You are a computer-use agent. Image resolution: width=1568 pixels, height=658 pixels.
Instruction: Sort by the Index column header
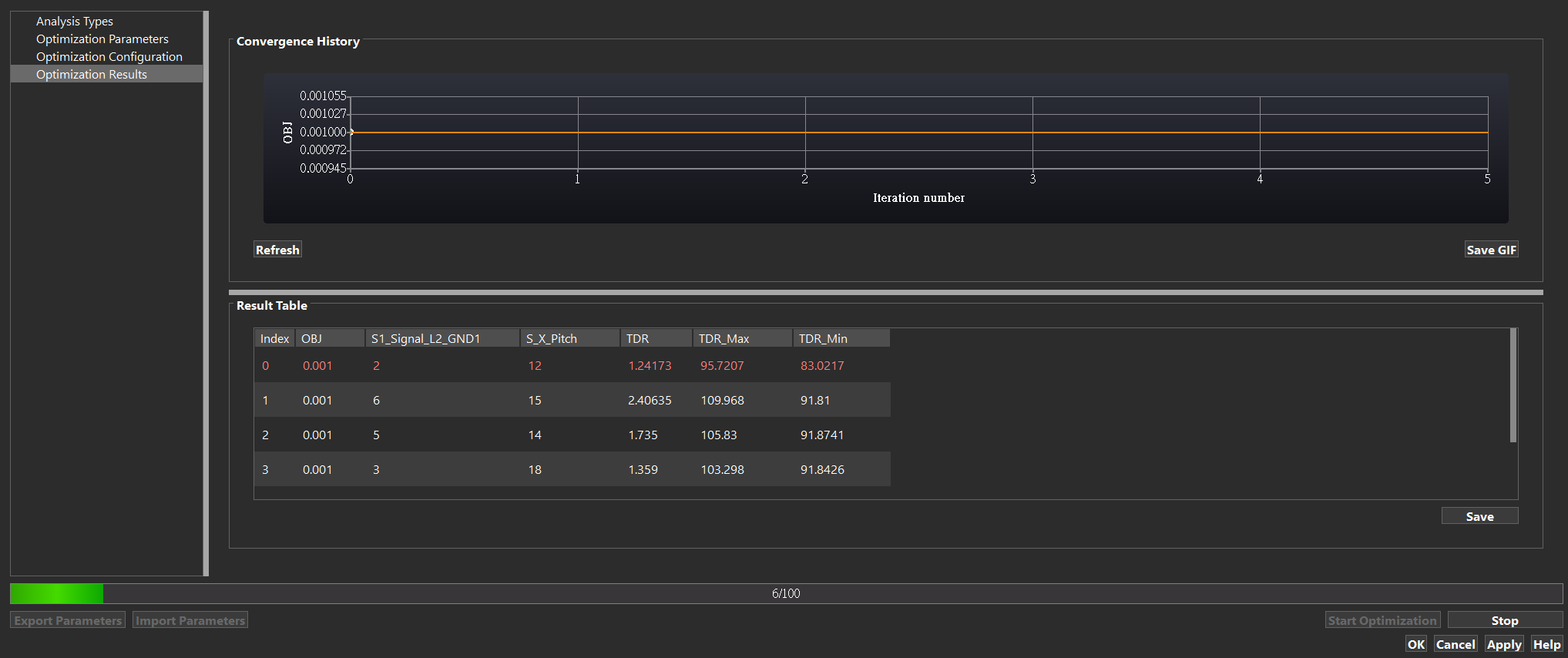pos(274,338)
